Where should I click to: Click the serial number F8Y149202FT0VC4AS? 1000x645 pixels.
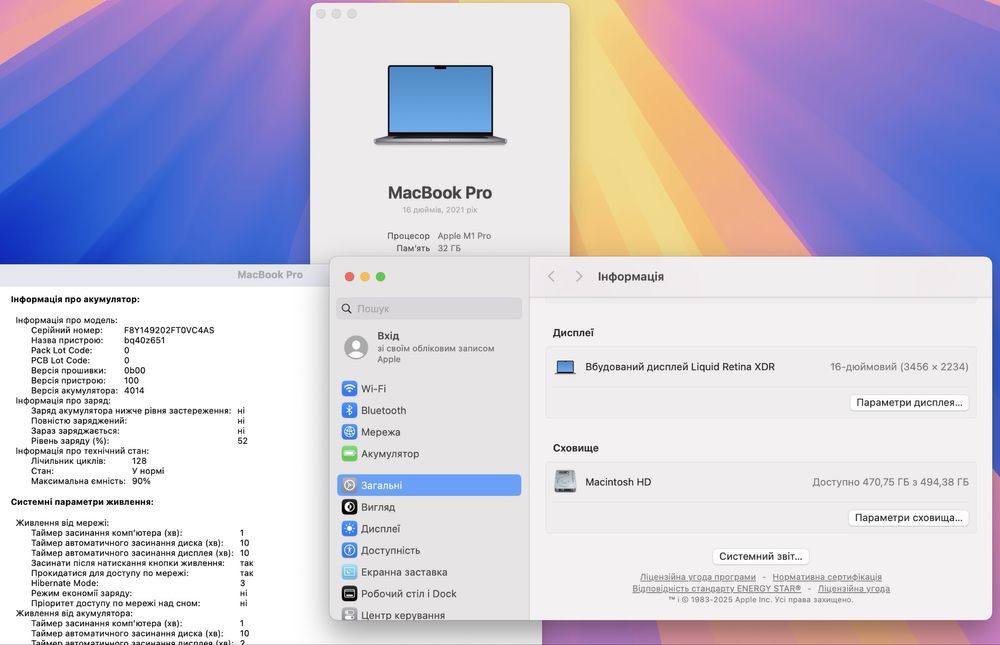[x=169, y=330]
